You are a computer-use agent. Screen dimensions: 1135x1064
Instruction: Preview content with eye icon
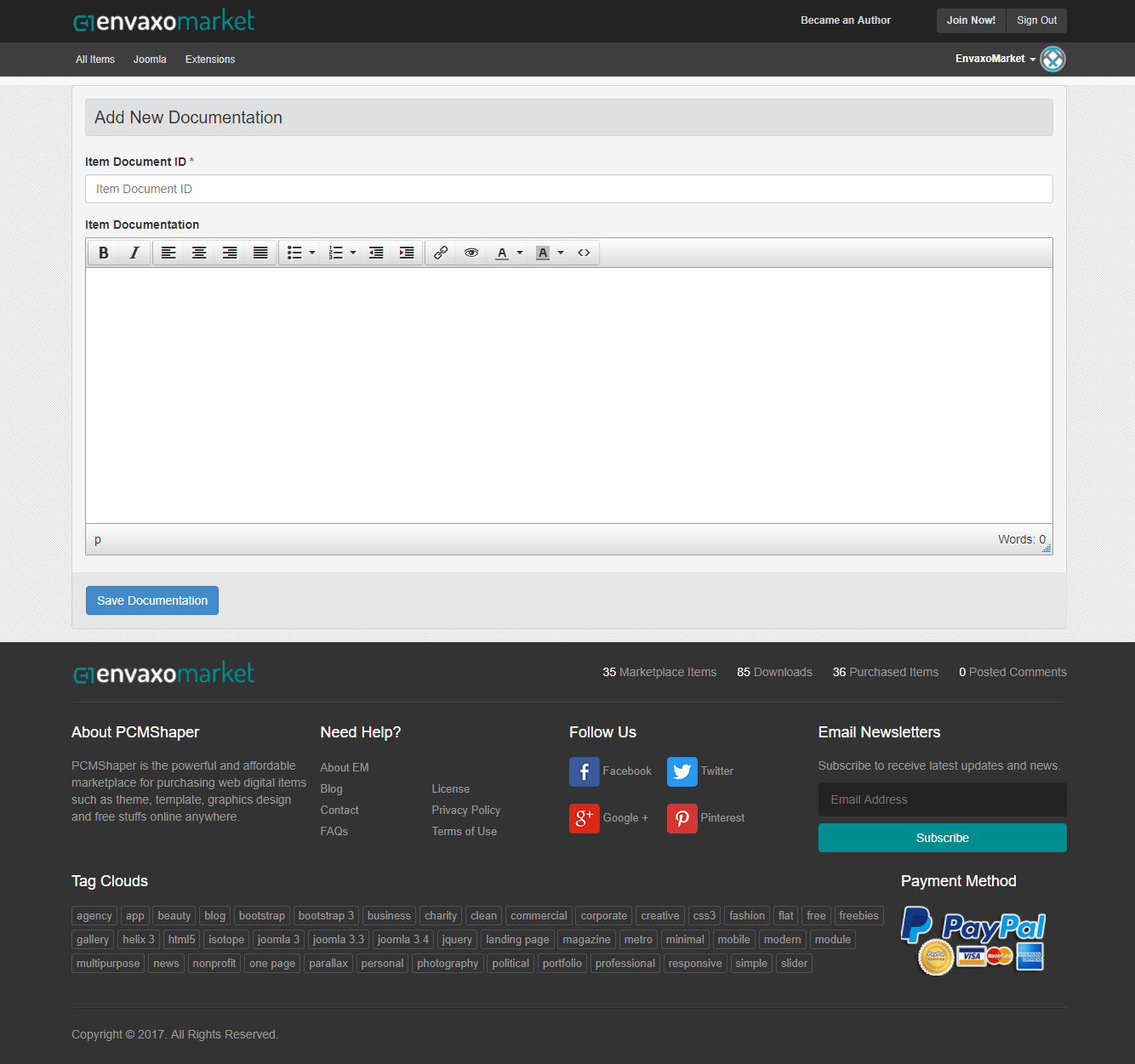pos(471,253)
